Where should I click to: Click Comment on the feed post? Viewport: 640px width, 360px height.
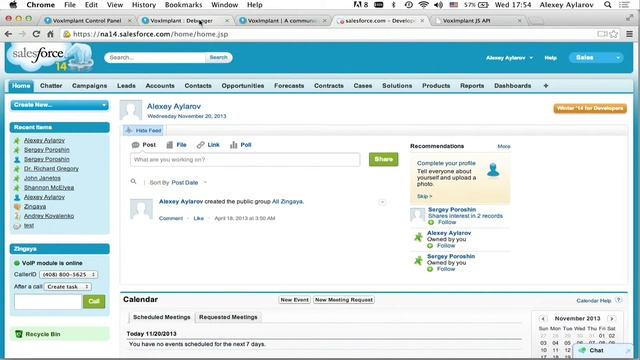171,218
